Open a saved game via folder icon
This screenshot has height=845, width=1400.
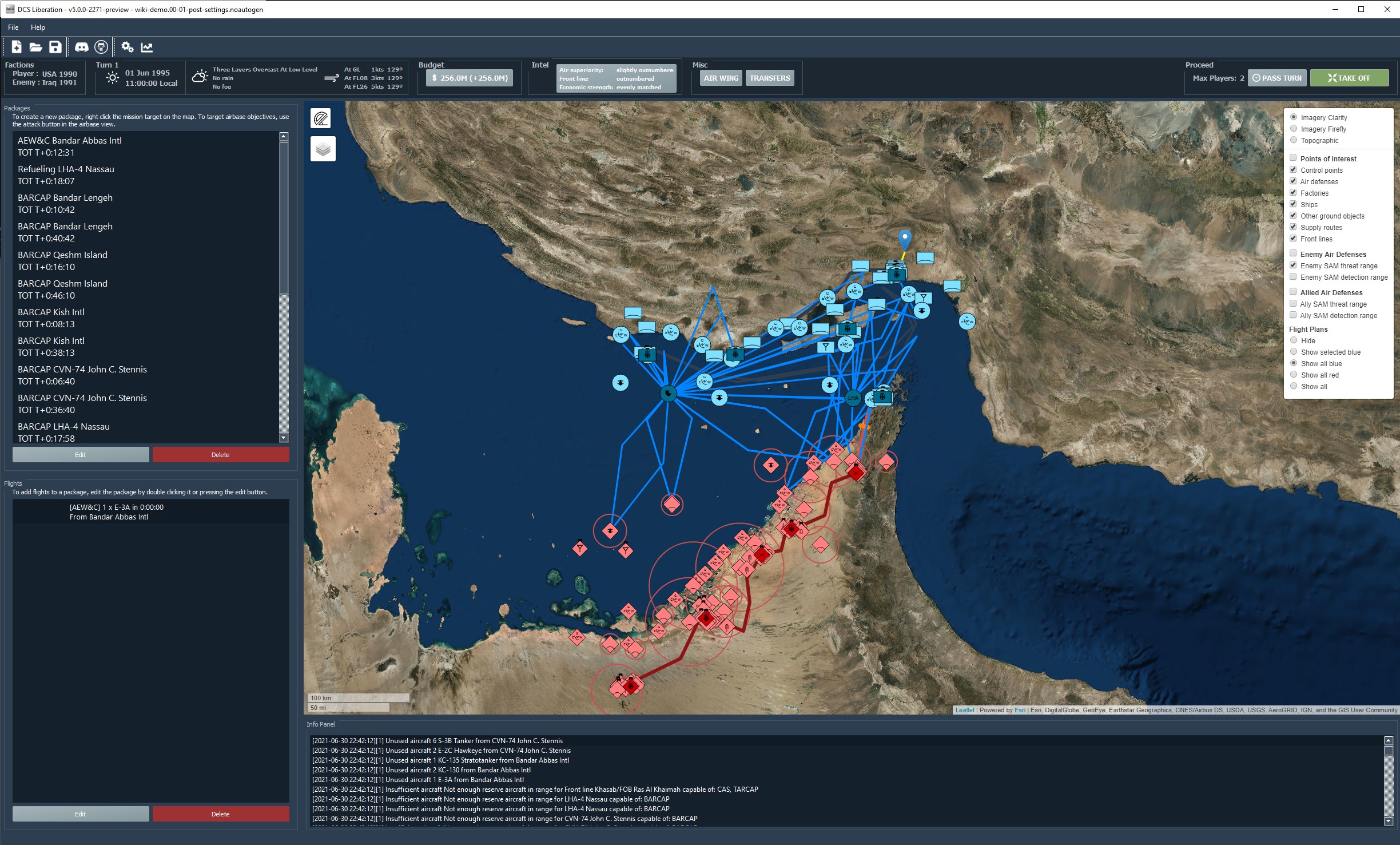coord(35,47)
